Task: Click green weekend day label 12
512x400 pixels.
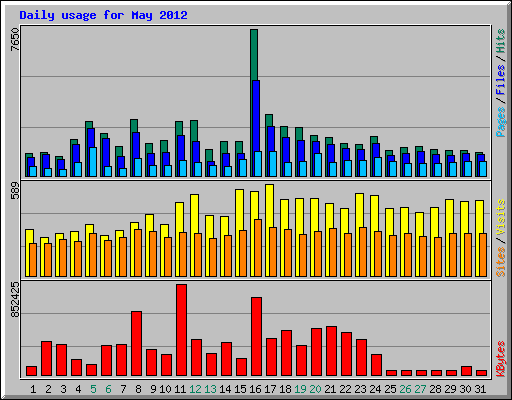Action: [195, 389]
